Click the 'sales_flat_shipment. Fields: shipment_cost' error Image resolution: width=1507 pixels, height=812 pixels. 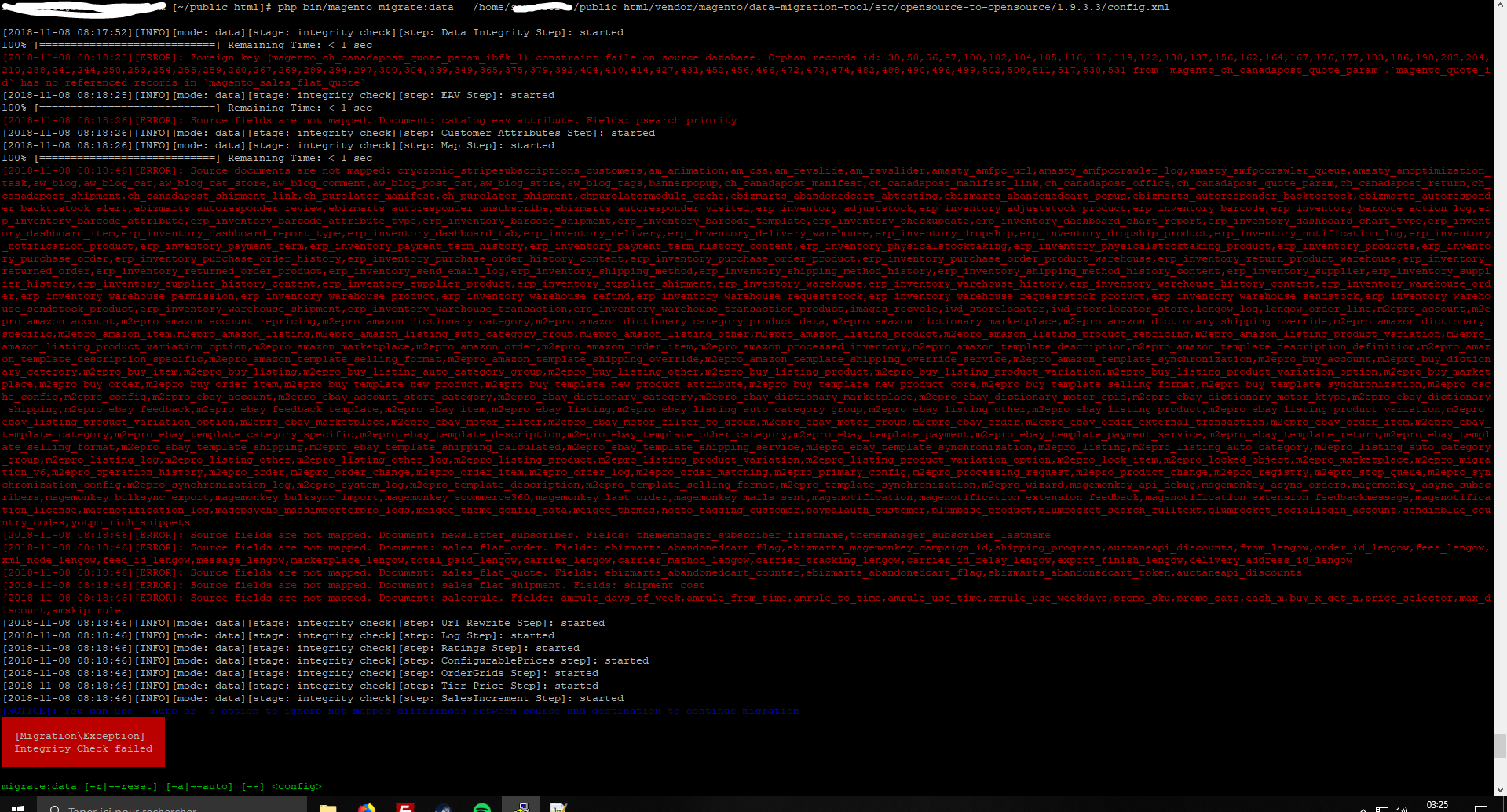(353, 585)
